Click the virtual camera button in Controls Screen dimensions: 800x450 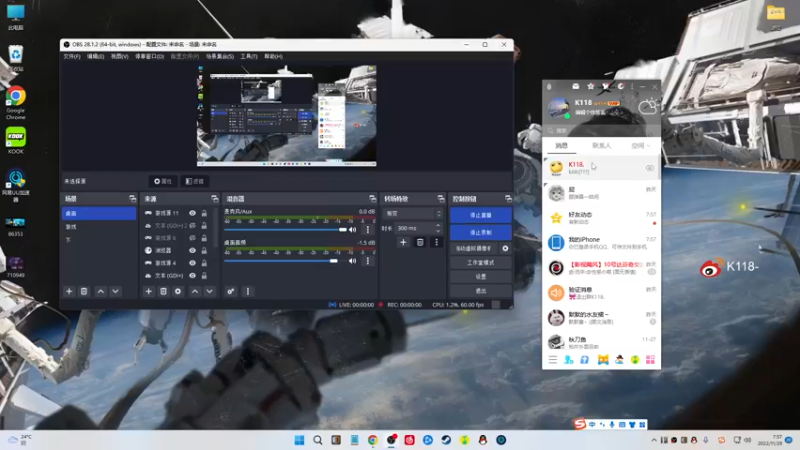pyautogui.click(x=474, y=248)
